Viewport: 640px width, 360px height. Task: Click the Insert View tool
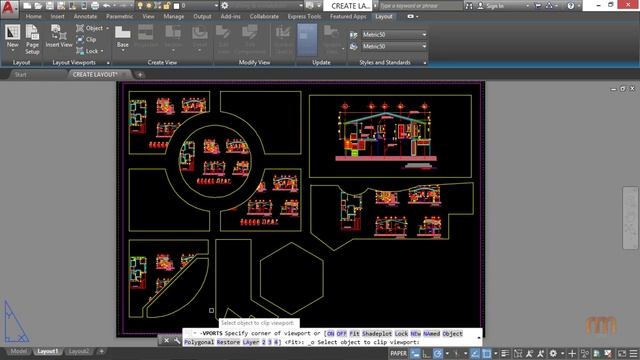59,36
